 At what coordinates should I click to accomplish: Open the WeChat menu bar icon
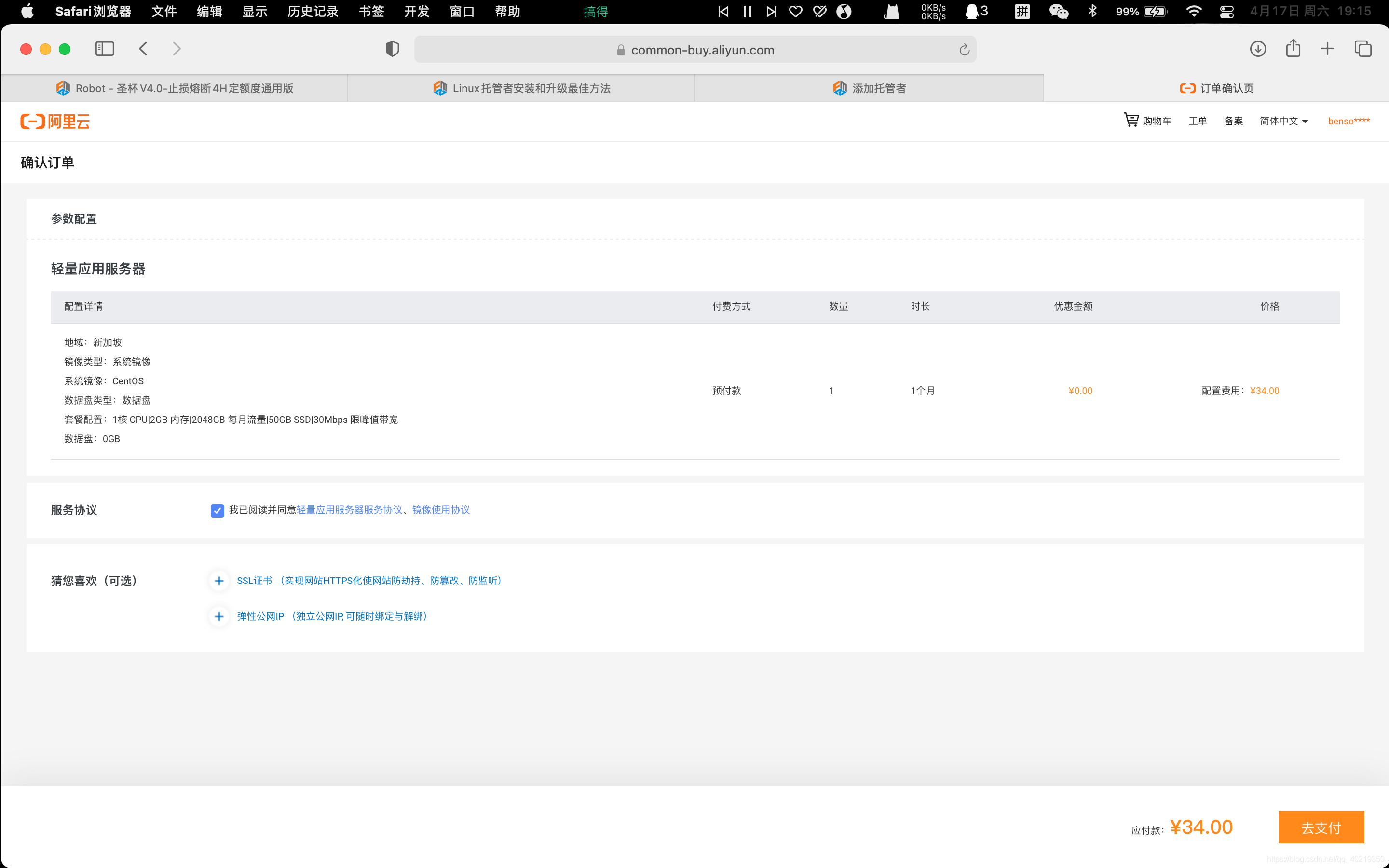pos(1059,11)
